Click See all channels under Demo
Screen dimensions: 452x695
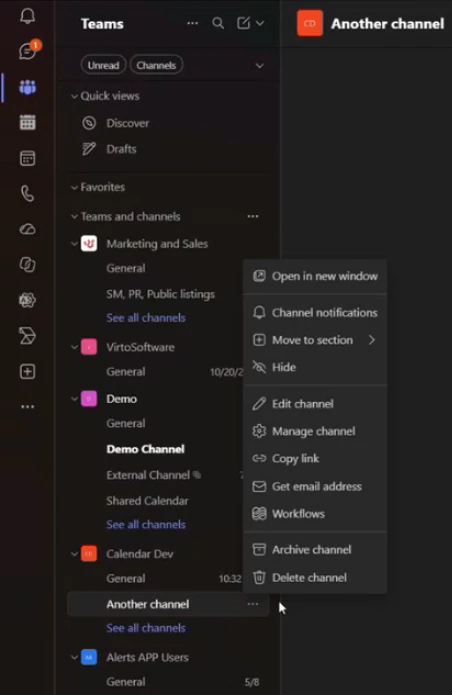(146, 524)
